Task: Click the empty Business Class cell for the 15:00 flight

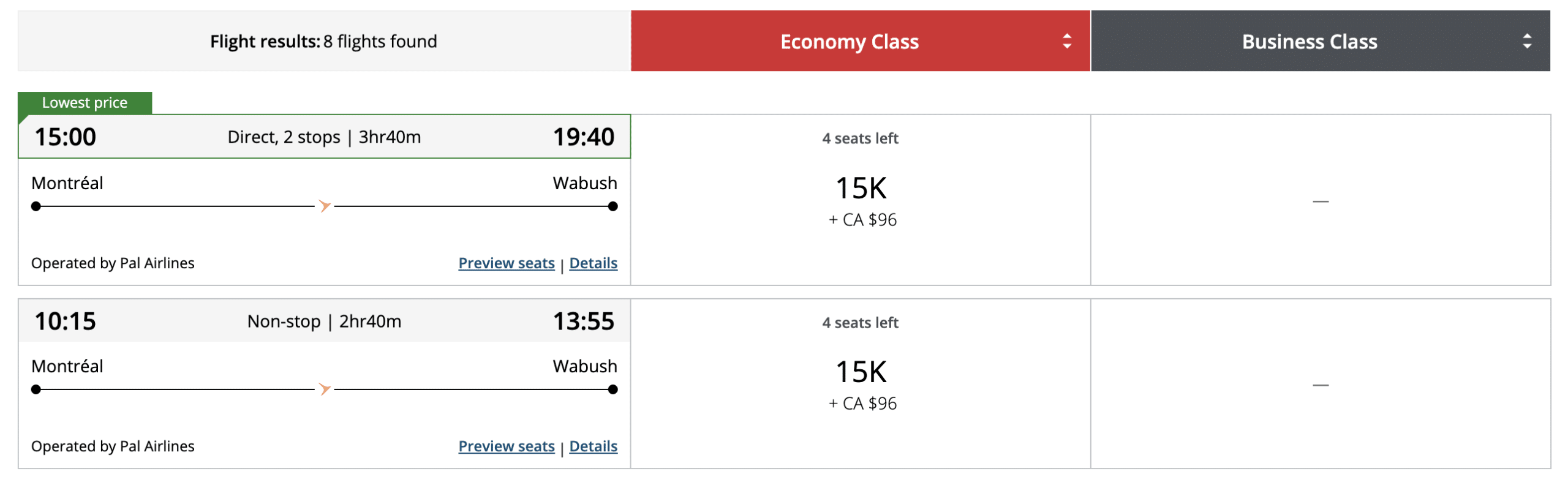Action: [1320, 200]
